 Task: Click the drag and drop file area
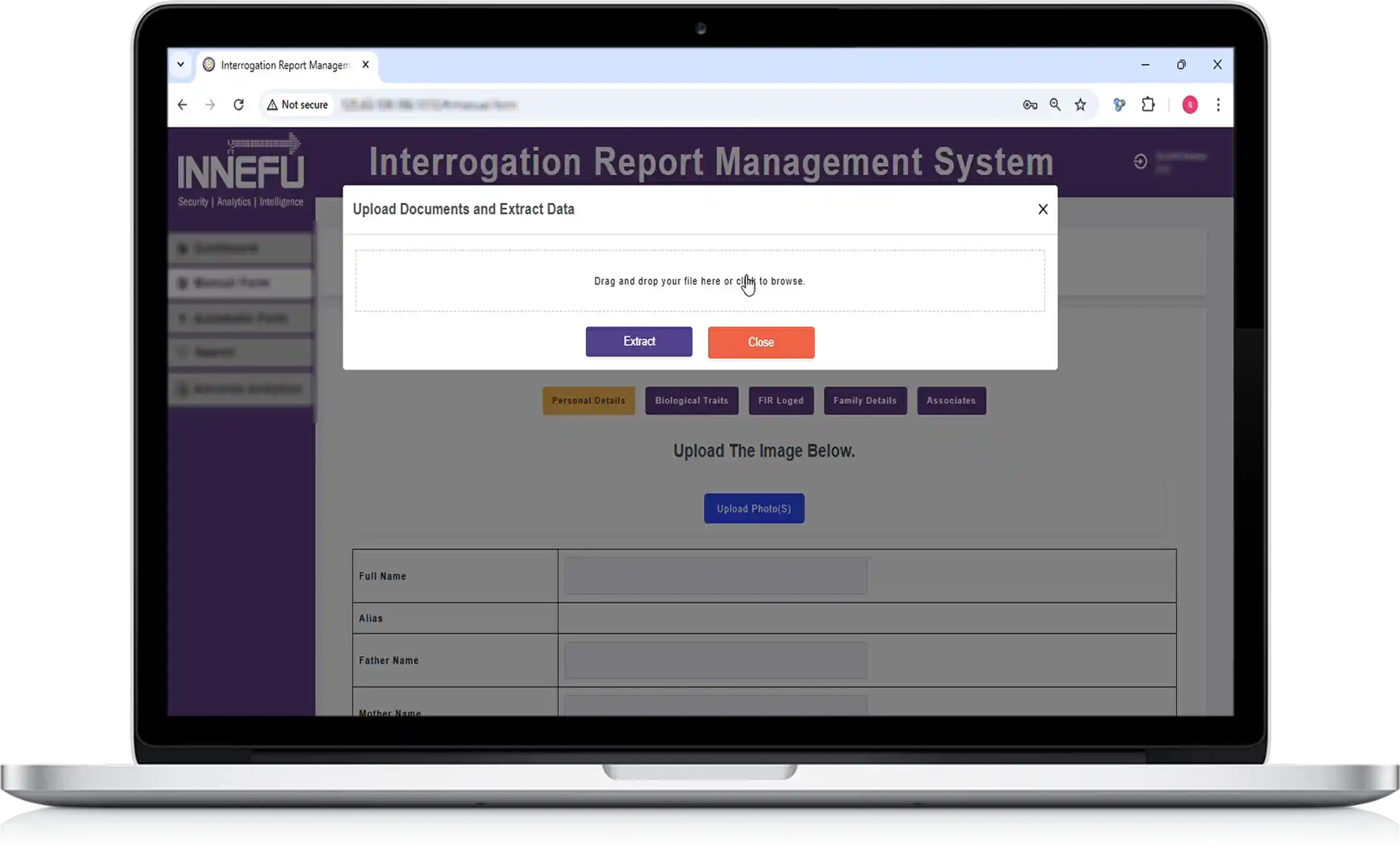click(699, 281)
